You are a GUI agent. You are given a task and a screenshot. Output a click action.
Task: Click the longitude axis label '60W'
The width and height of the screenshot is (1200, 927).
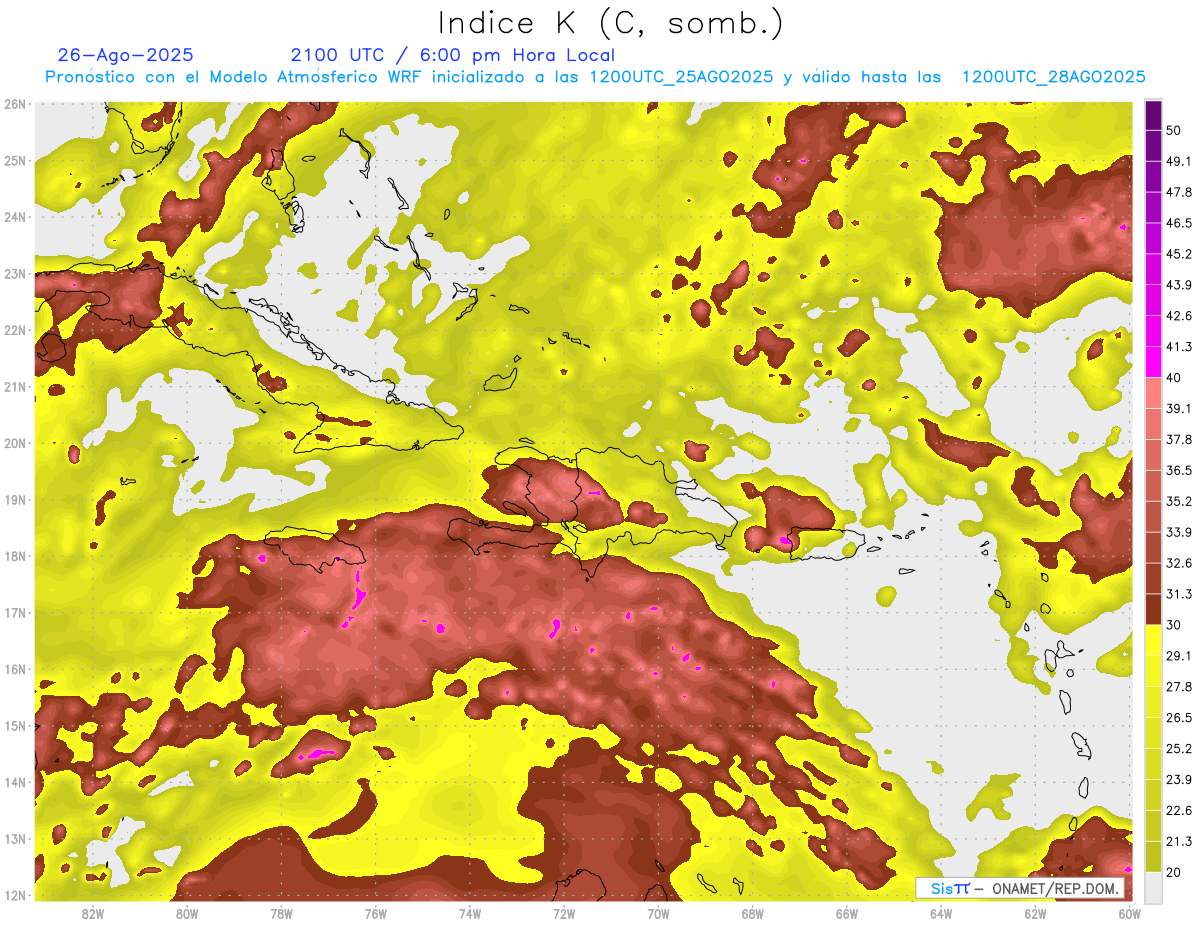coord(1130,913)
